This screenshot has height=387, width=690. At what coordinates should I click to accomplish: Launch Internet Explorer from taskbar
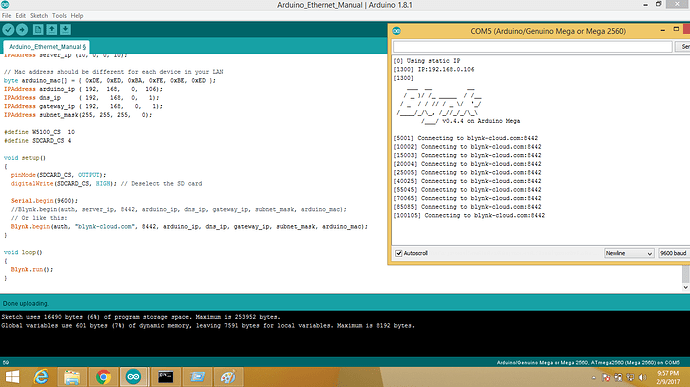pos(41,377)
